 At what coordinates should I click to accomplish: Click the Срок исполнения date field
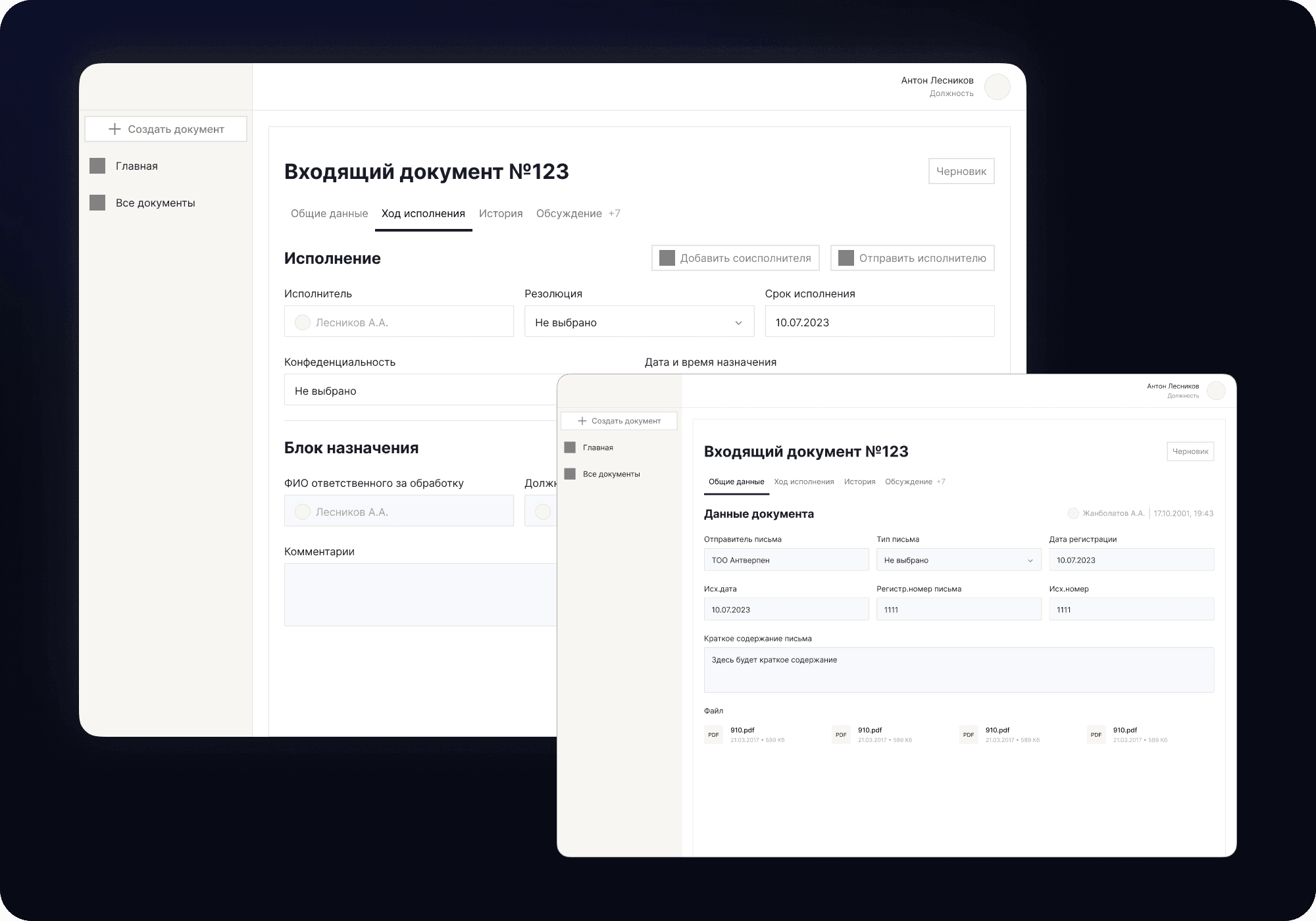(x=879, y=322)
